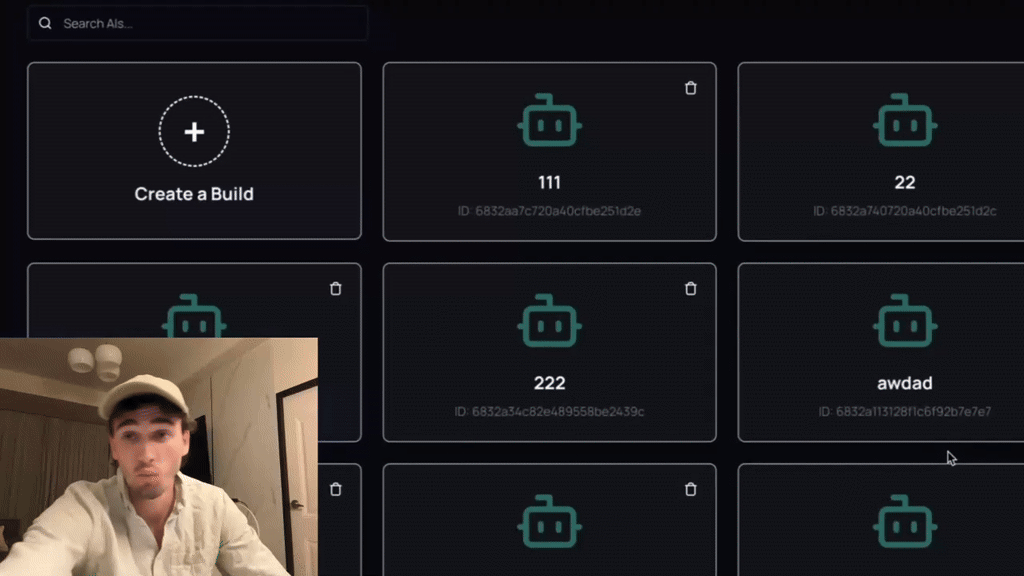Viewport: 1024px width, 576px height.
Task: Open the Create a Build card
Action: (x=194, y=151)
